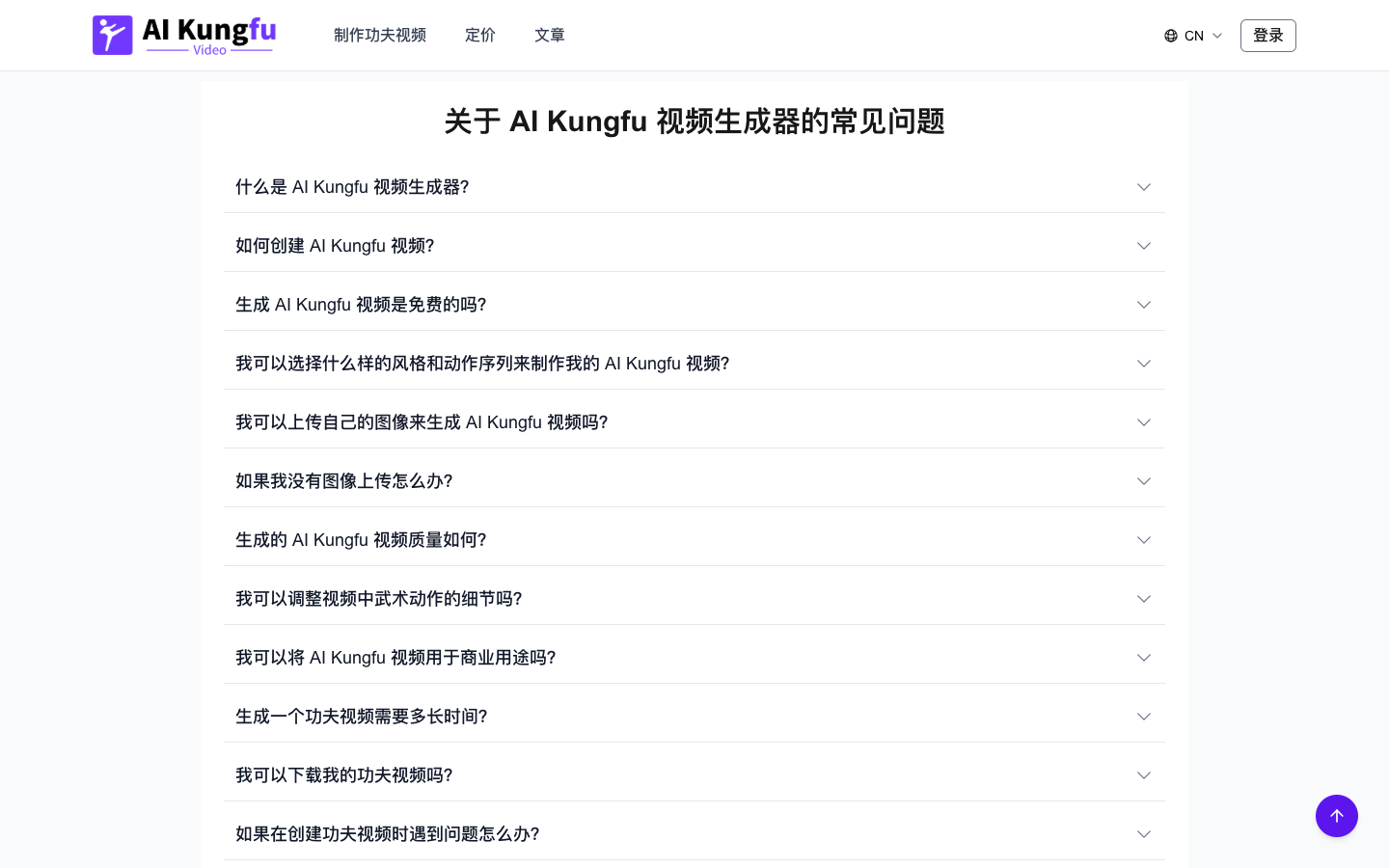The width and height of the screenshot is (1389, 868).
Task: Expand 我可以下载我的功夫视频吗?
Action: tap(694, 775)
